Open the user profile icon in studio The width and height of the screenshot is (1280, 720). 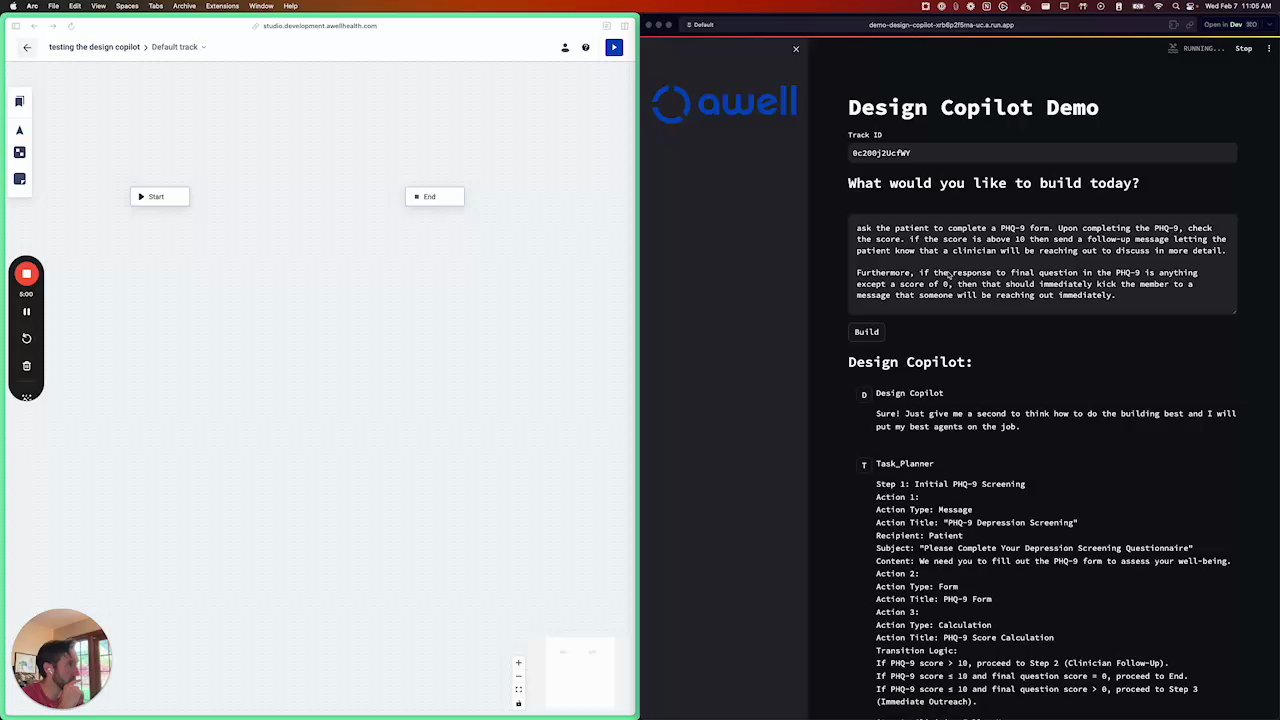pos(565,47)
